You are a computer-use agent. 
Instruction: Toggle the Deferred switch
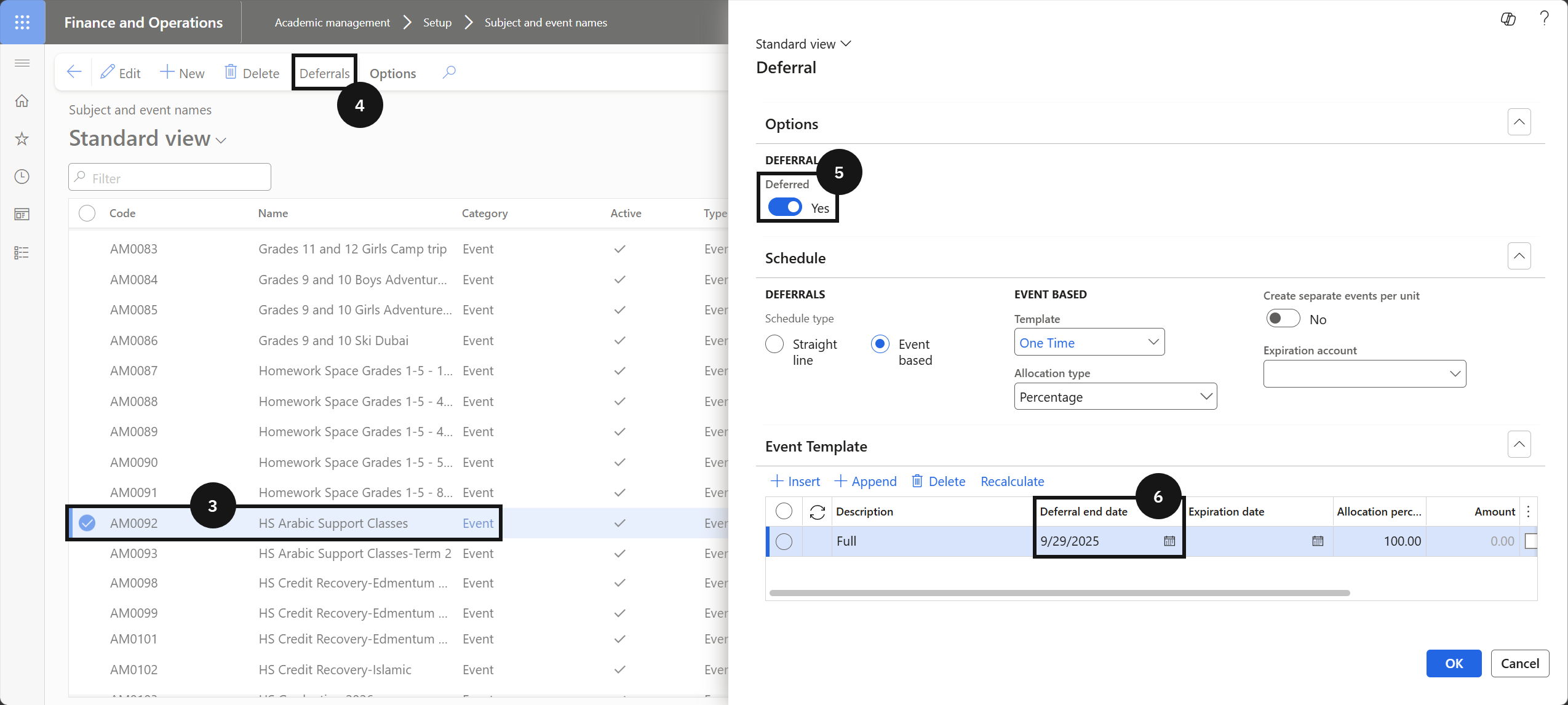785,207
